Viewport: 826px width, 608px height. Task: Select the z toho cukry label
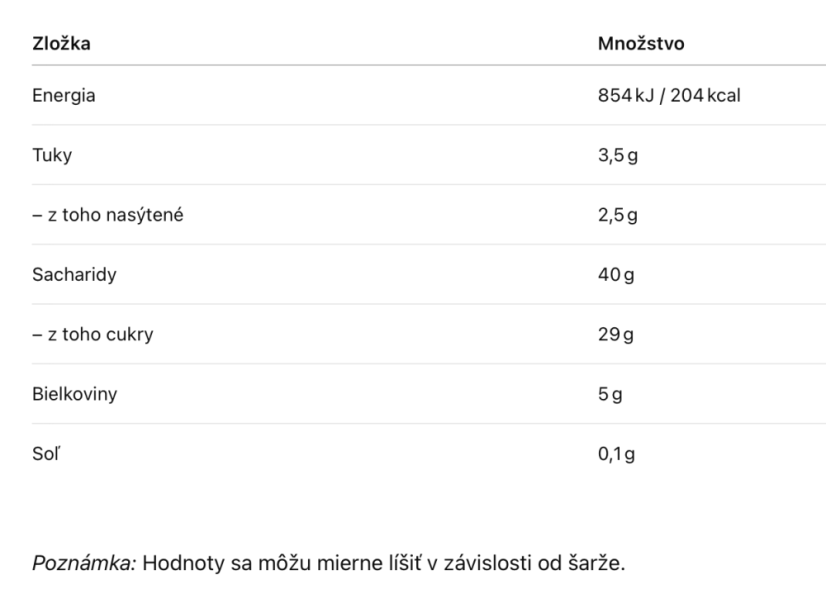point(93,334)
